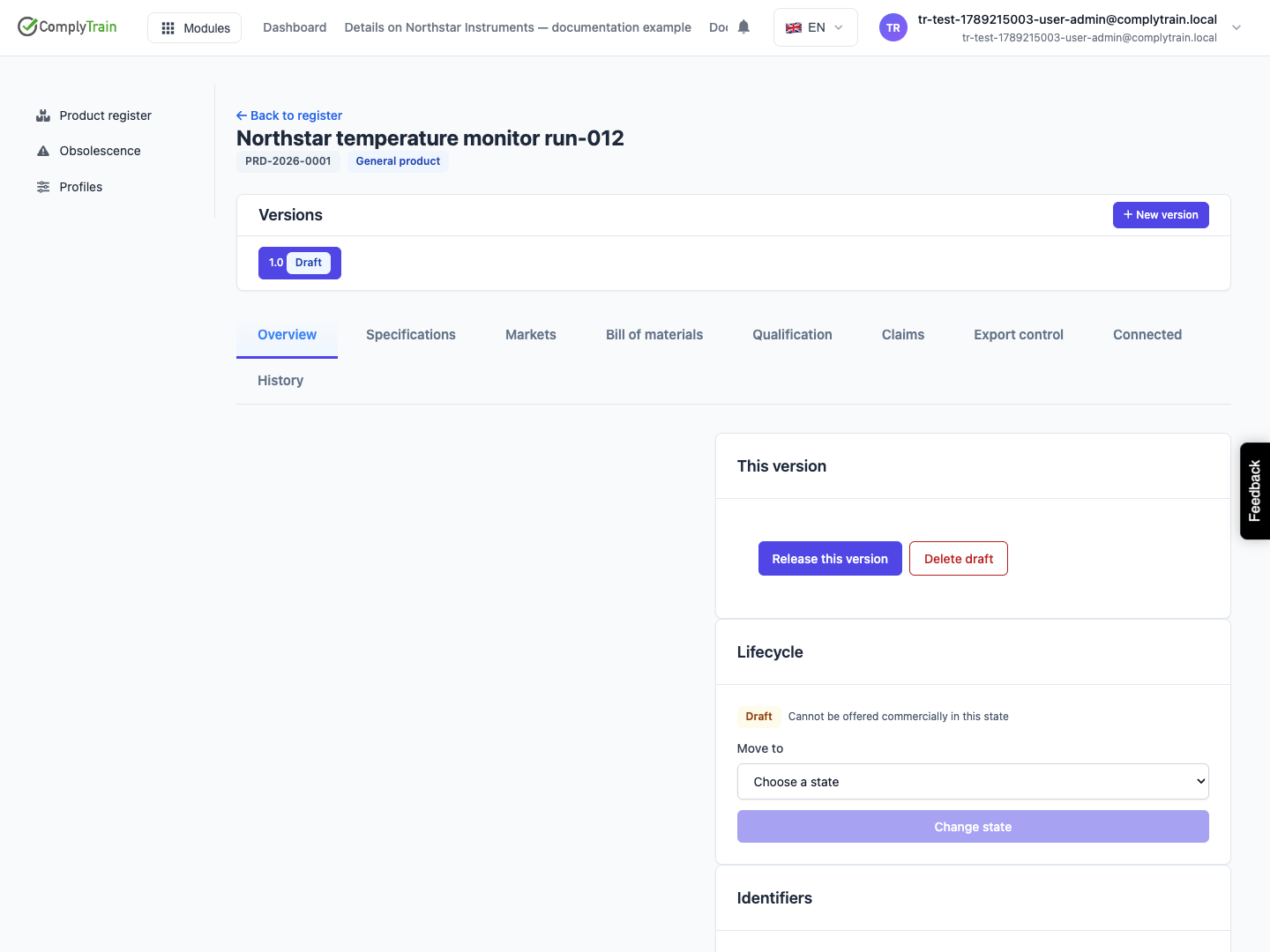Go to Dashboard in the top navigation
1270x952 pixels.
[x=295, y=27]
